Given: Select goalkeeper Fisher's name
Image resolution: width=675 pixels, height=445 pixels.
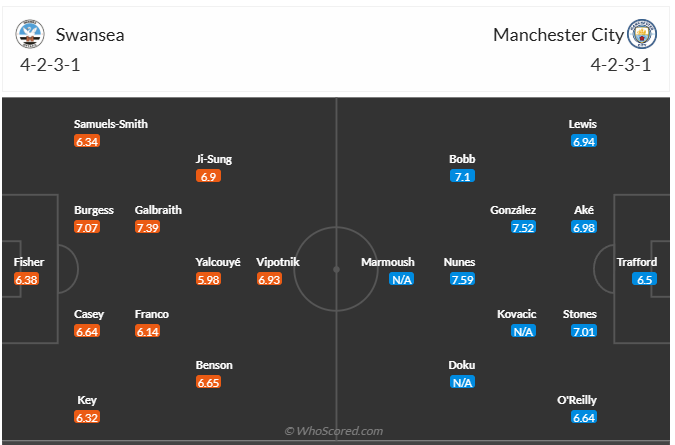Looking at the screenshot, I should (29, 262).
